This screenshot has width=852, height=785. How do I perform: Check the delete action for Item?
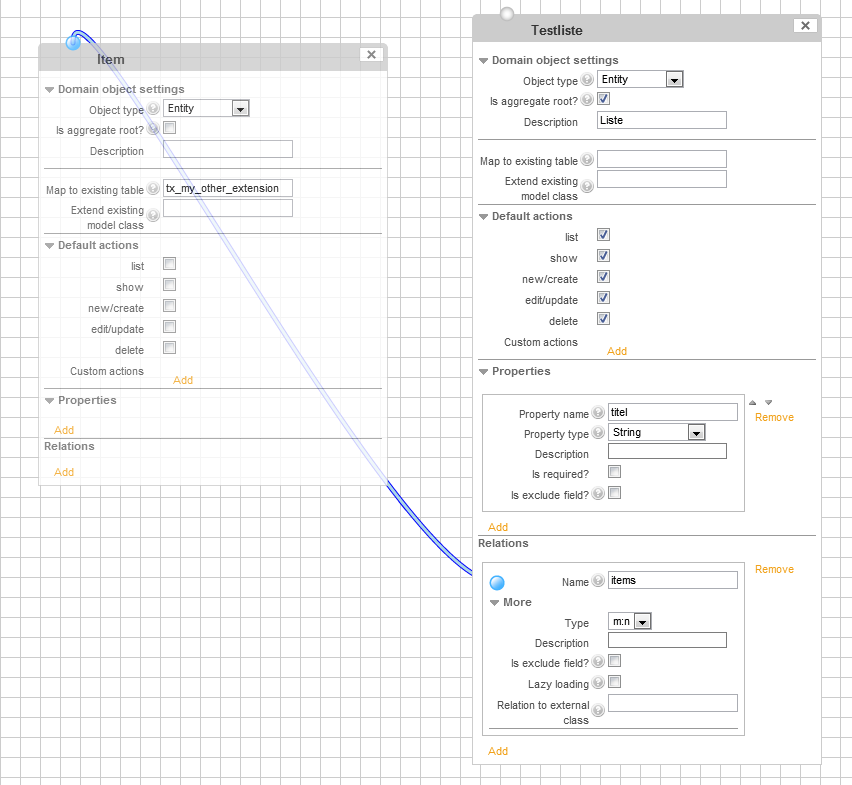[x=170, y=348]
